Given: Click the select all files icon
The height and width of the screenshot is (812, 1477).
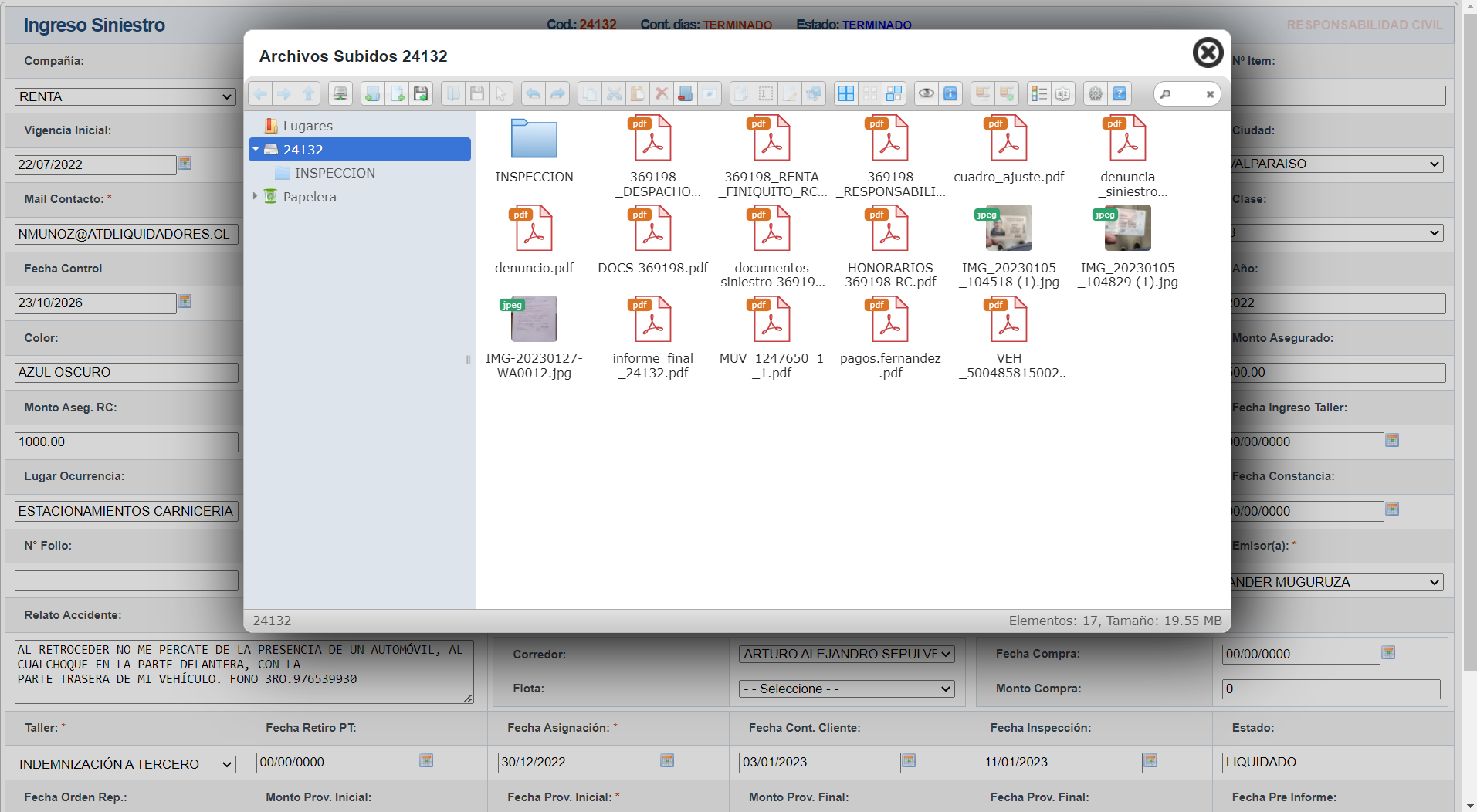Looking at the screenshot, I should (x=846, y=94).
